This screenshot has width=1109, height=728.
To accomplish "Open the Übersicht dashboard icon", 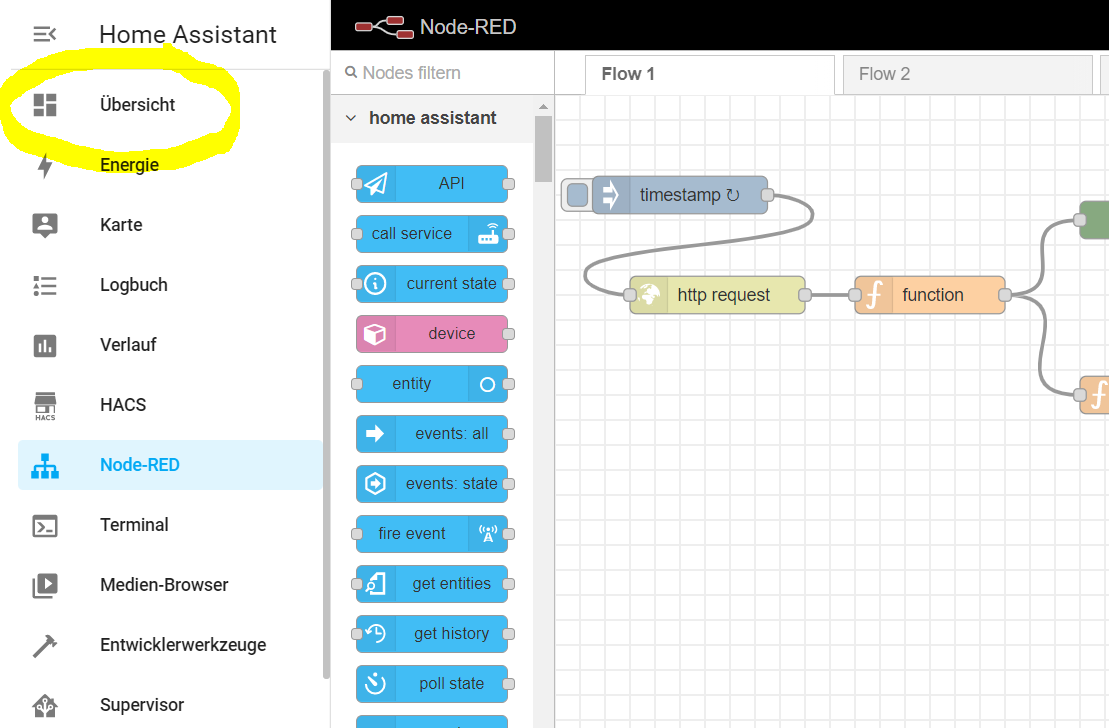I will [45, 105].
